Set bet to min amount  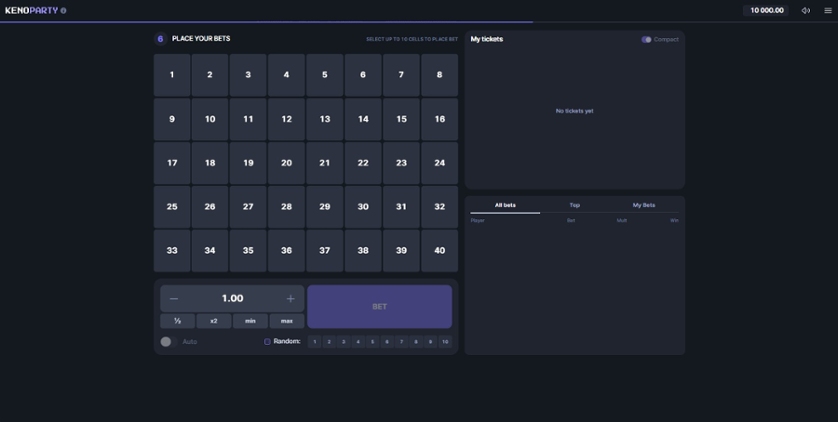[250, 321]
